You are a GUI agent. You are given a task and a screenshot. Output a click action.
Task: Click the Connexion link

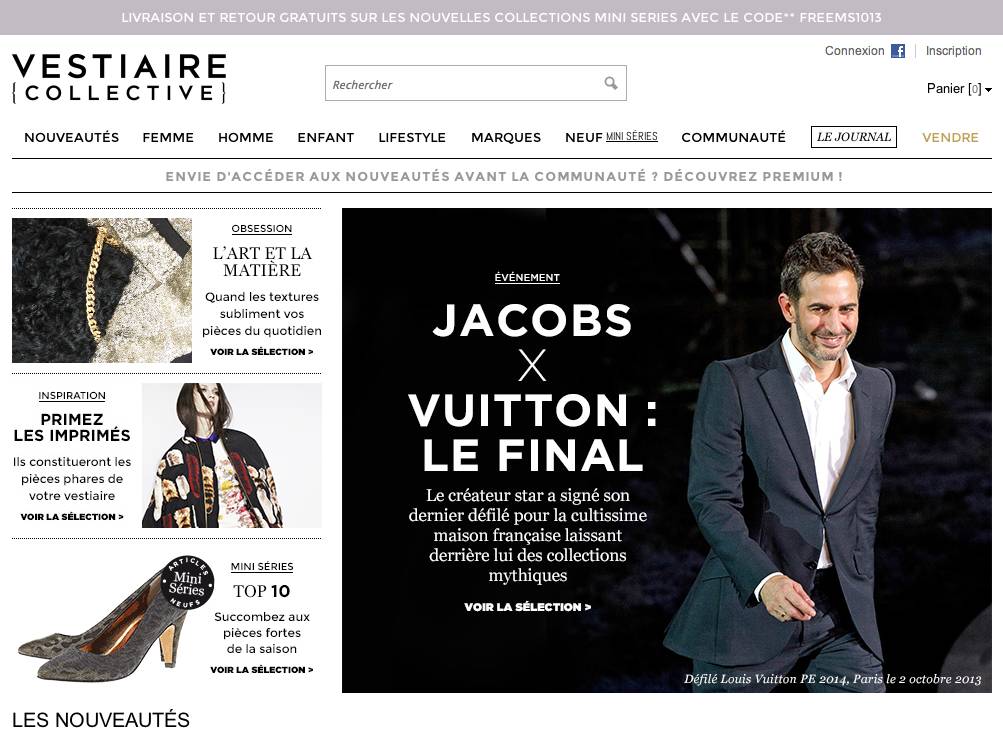click(855, 51)
